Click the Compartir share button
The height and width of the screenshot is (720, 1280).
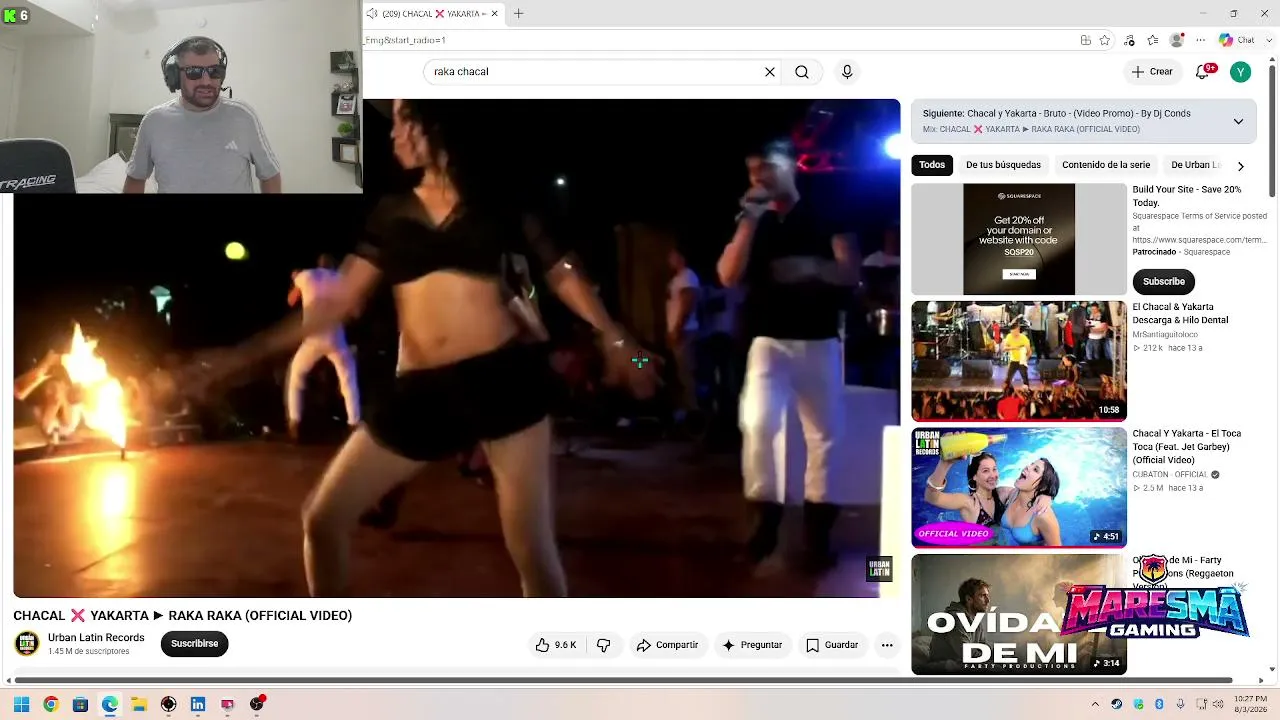(x=667, y=645)
